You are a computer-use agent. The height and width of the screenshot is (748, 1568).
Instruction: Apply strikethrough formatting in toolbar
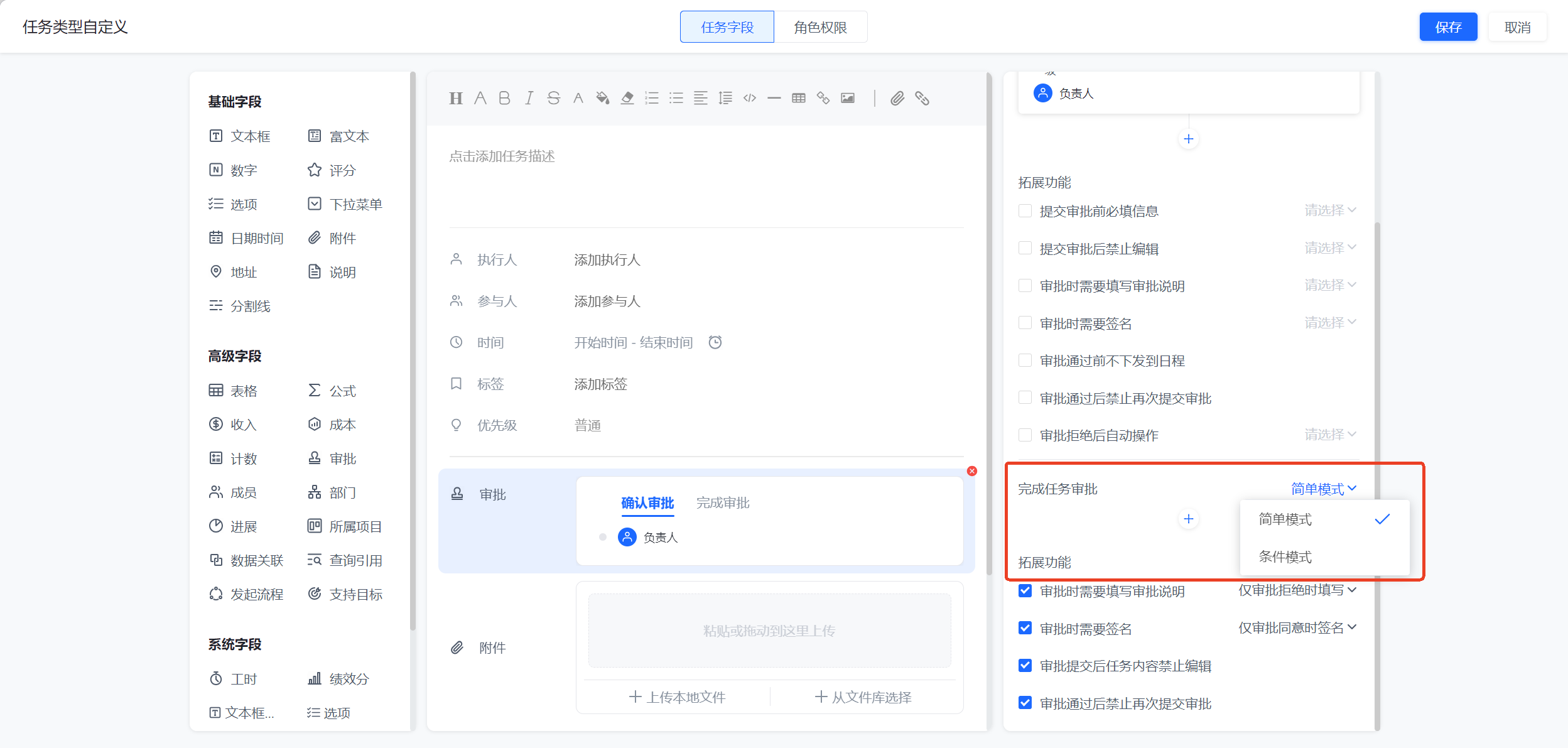click(553, 98)
